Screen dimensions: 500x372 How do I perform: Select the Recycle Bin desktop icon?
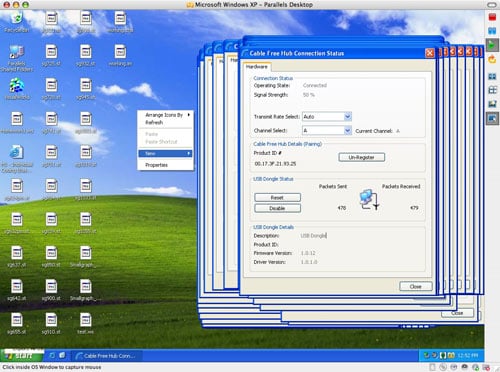click(16, 18)
